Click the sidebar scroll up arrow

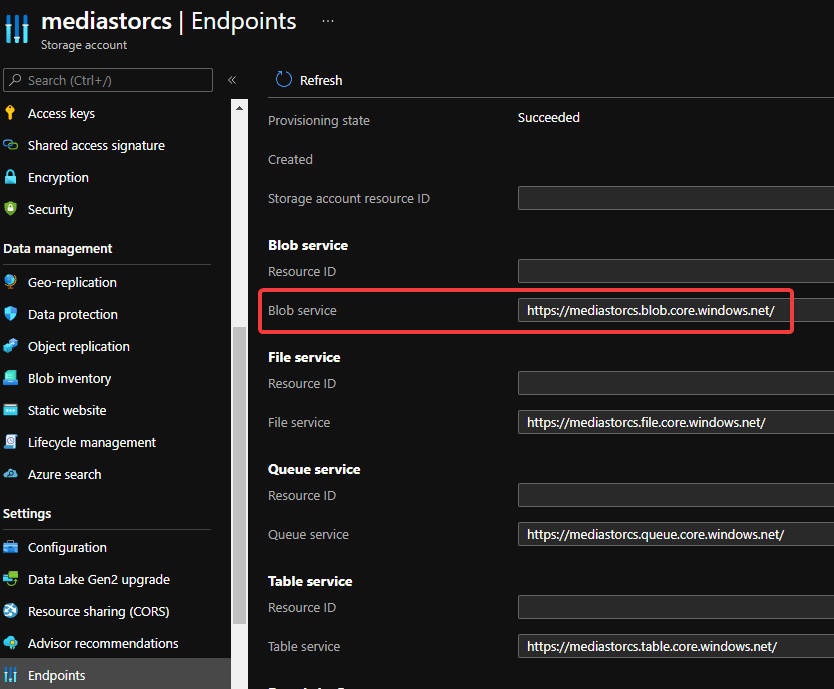239,106
